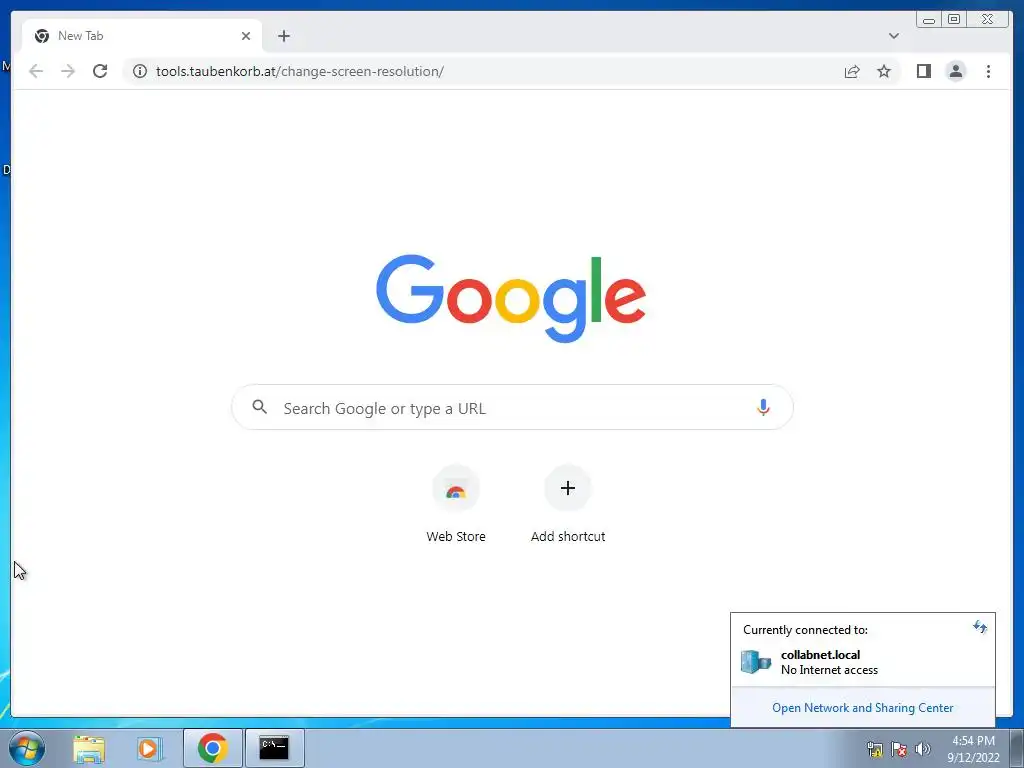
Task: Click the network tray icon
Action: 874,749
